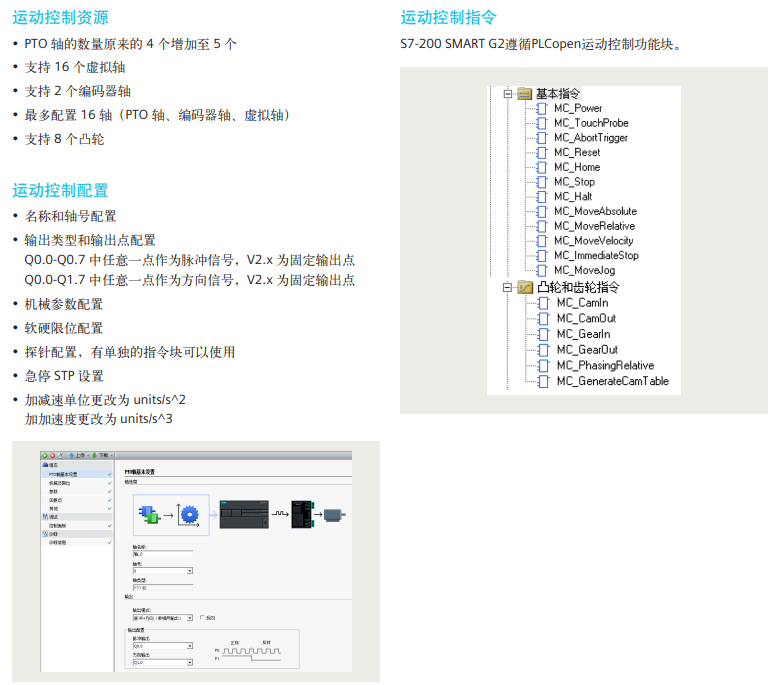Click the MC_CamIn instruction block icon
The image size is (773, 685).
click(x=543, y=303)
